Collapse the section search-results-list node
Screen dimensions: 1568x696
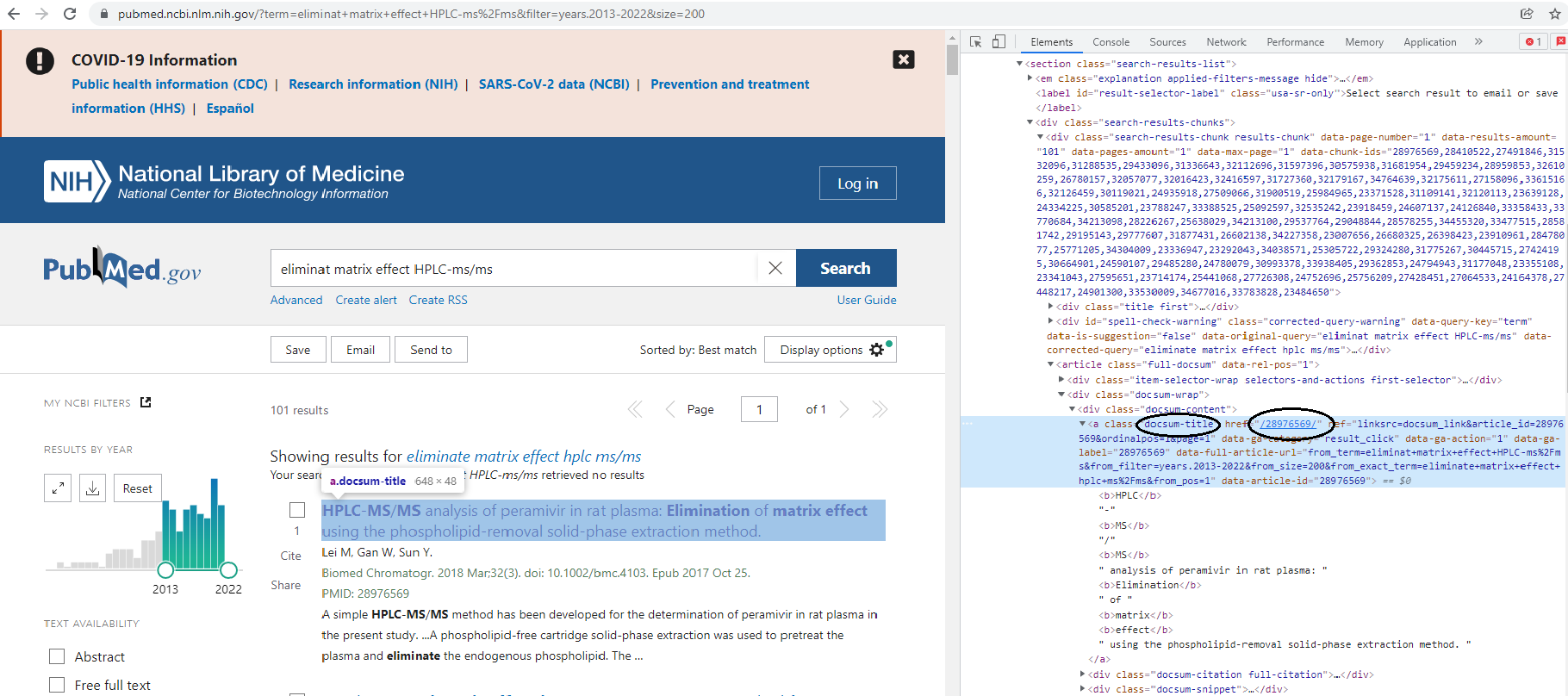tap(1020, 64)
